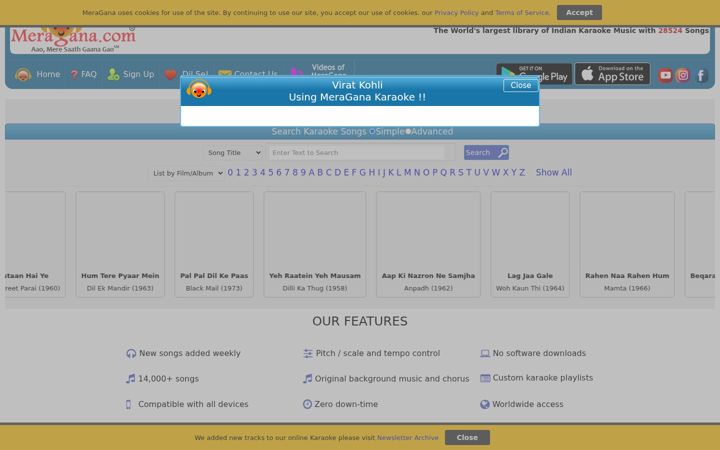Open the List by Film/Album dropdown

click(x=187, y=173)
